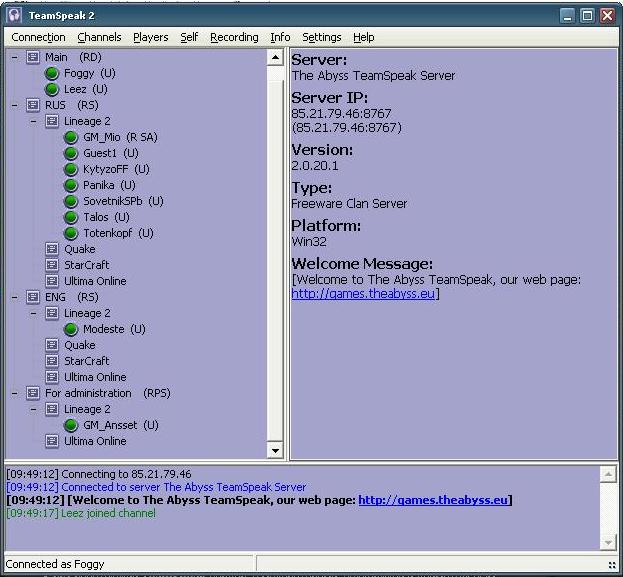Click the Quake channel icon under RUS
Image resolution: width=623 pixels, height=577 pixels.
(52, 249)
